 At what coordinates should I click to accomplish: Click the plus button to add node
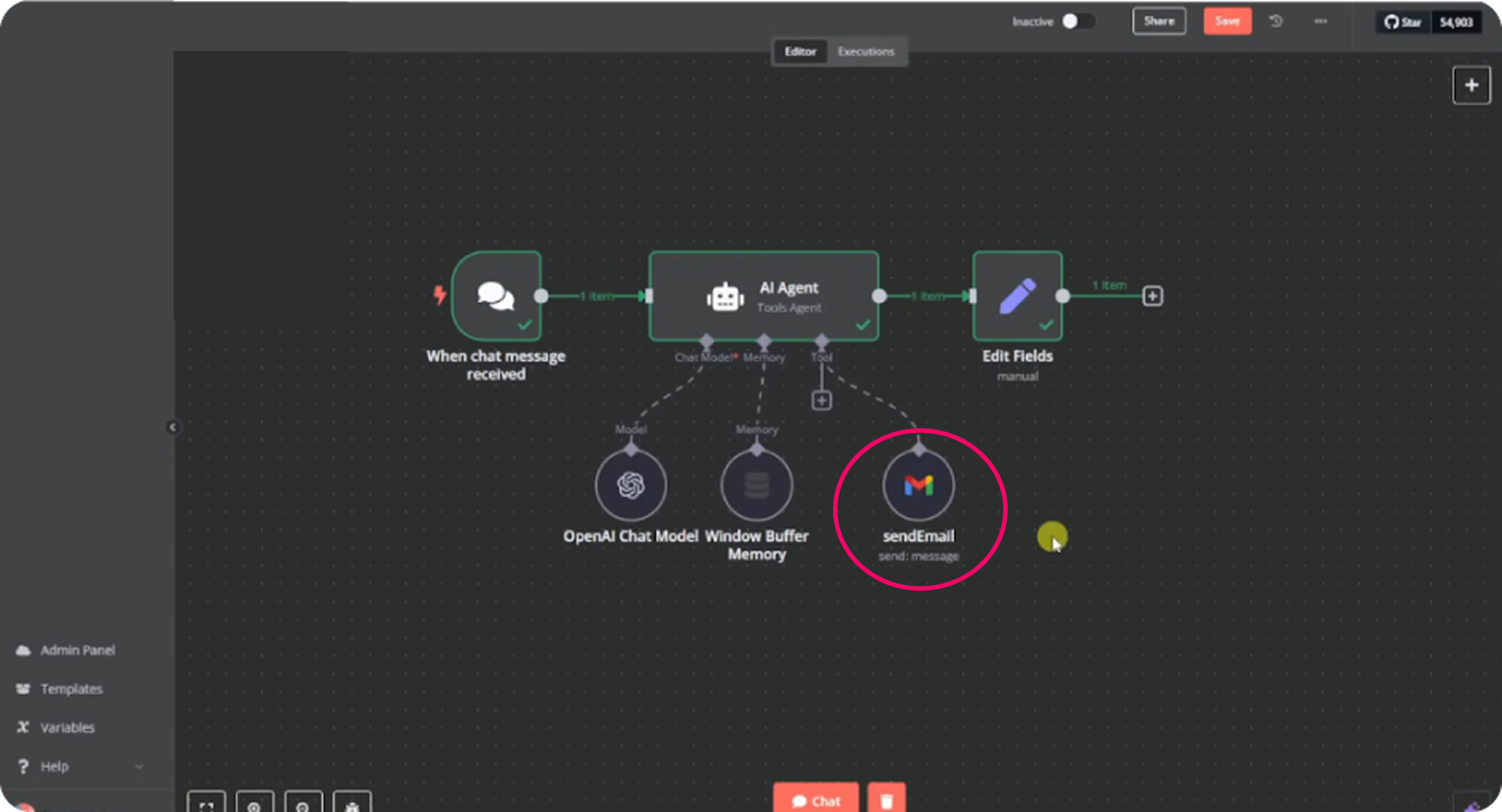tap(1472, 85)
